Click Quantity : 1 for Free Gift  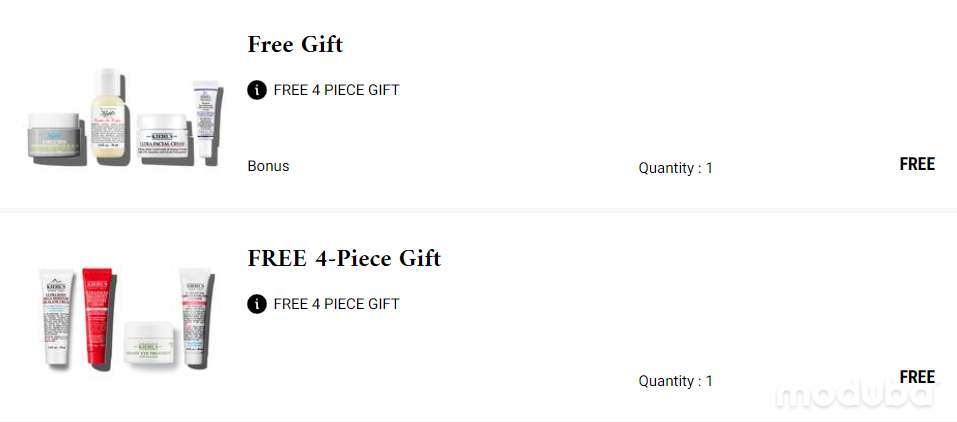(676, 168)
